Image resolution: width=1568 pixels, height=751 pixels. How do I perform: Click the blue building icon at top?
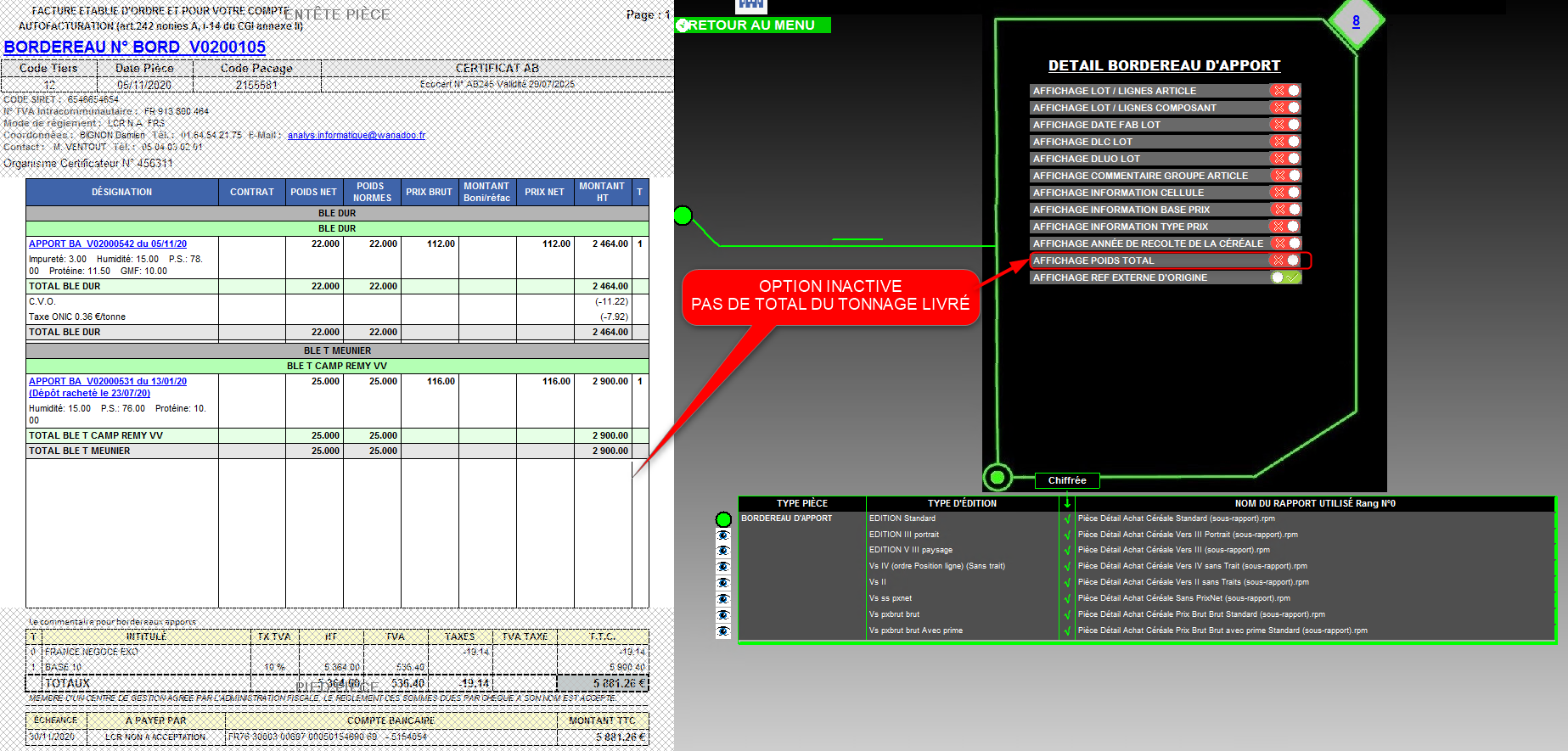click(750, 5)
